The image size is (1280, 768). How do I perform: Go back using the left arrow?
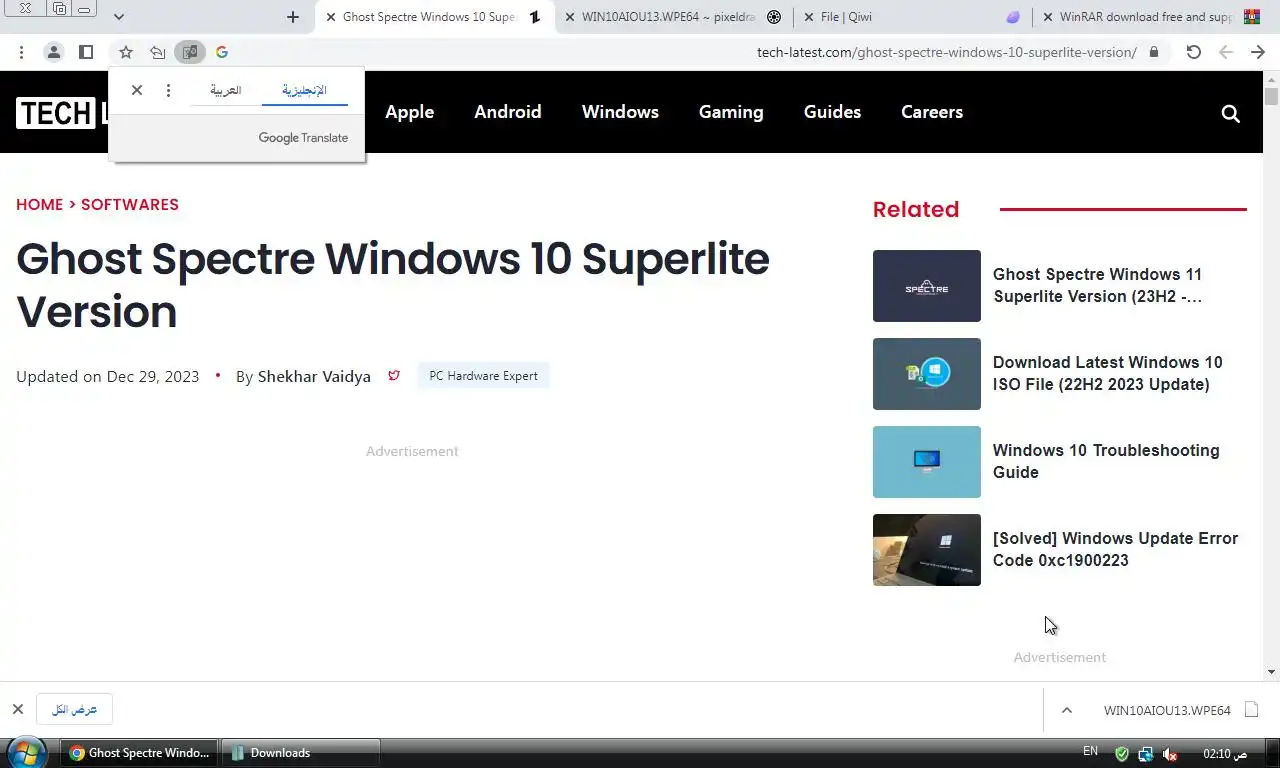tap(1226, 52)
